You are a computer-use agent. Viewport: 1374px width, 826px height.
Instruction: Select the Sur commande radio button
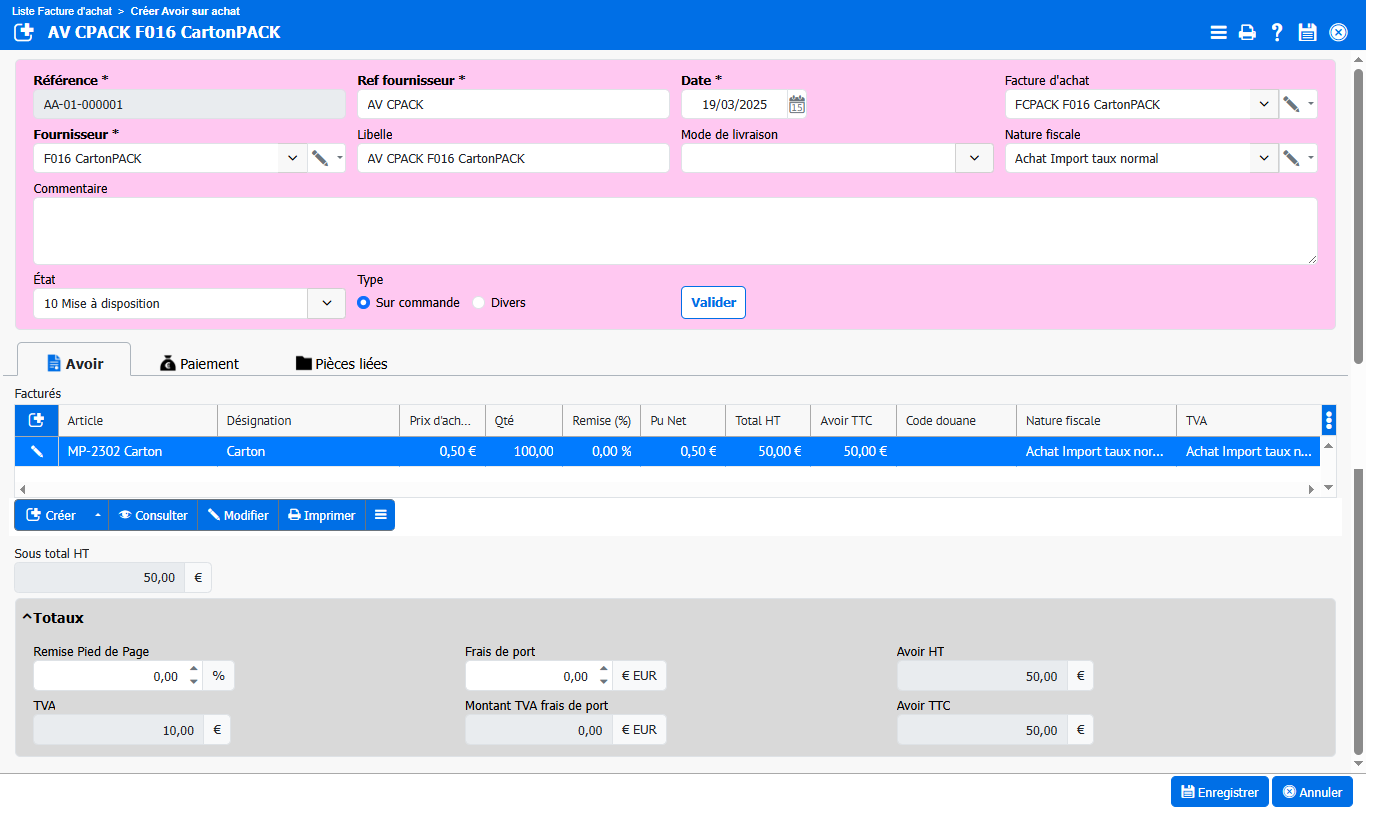click(364, 303)
